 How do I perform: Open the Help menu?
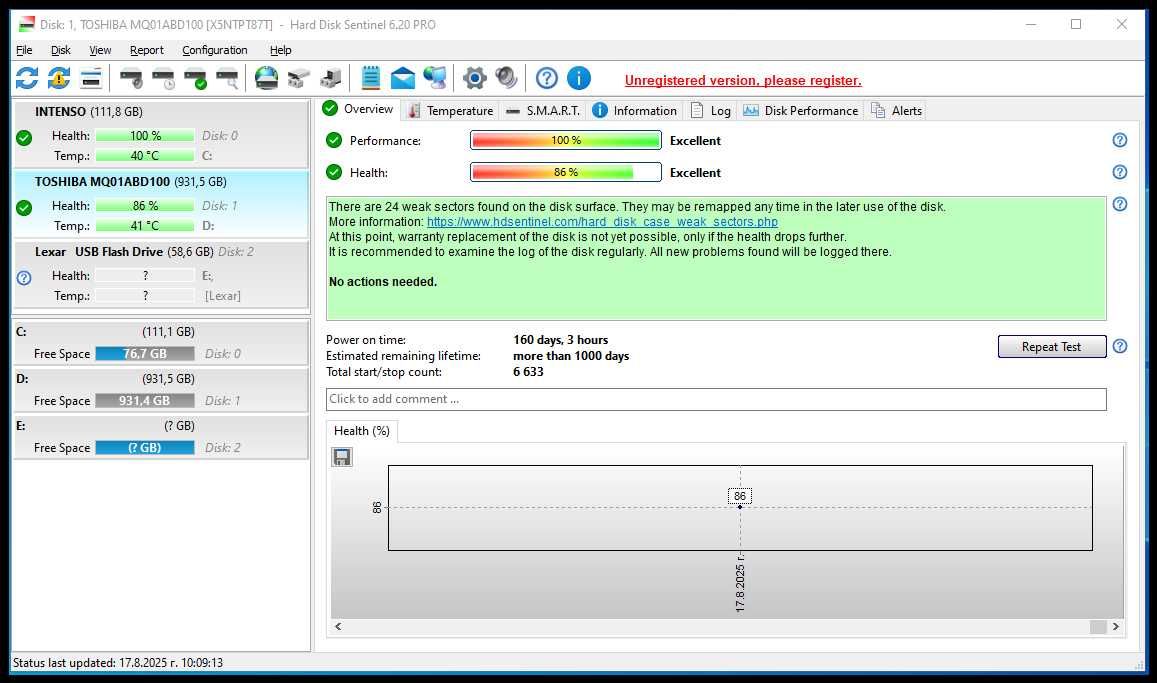click(280, 50)
